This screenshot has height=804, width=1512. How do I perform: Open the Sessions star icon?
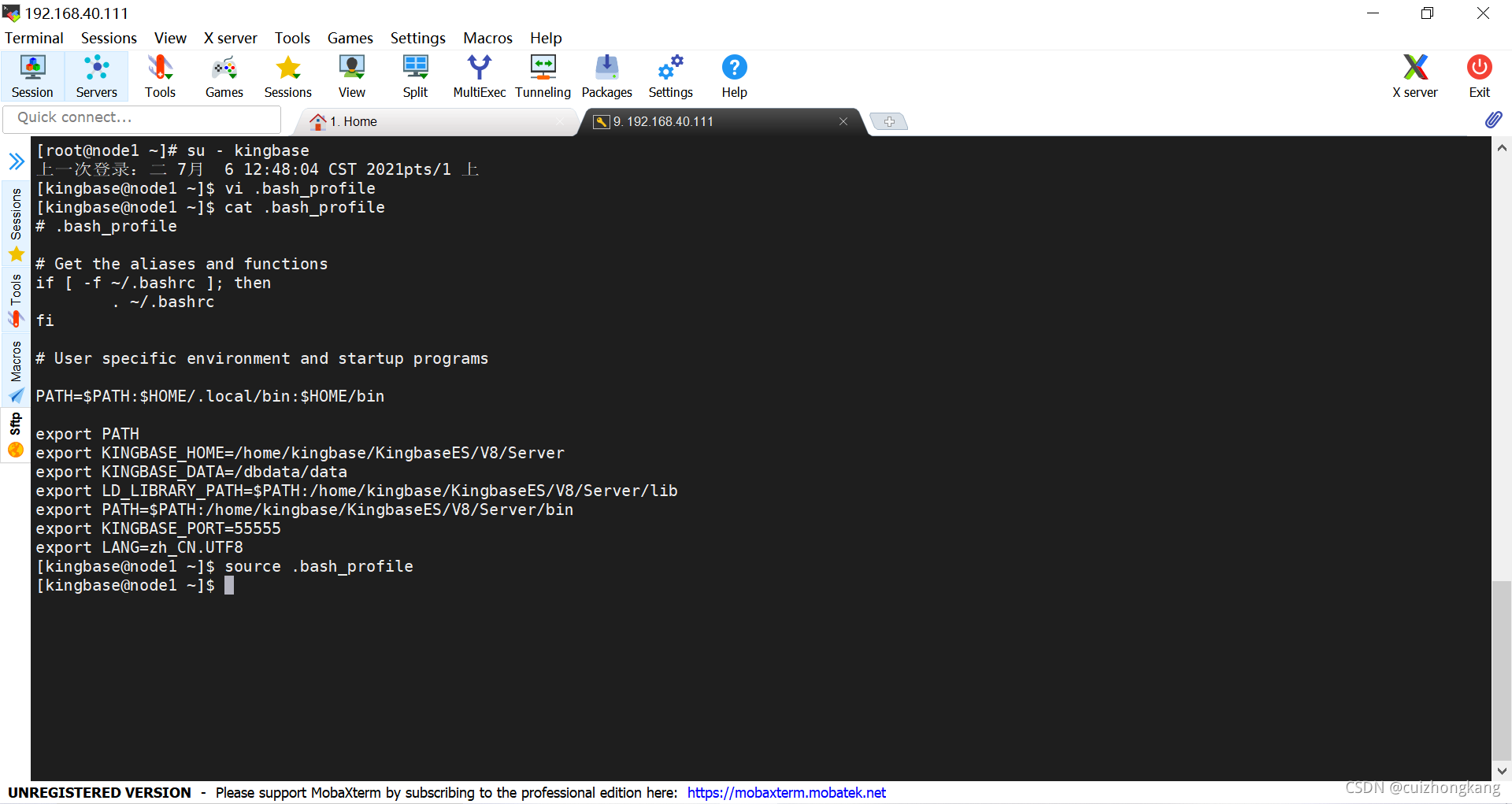click(288, 76)
